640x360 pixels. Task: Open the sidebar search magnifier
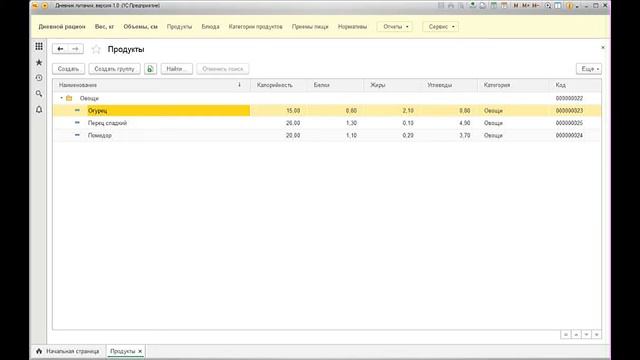[x=39, y=94]
